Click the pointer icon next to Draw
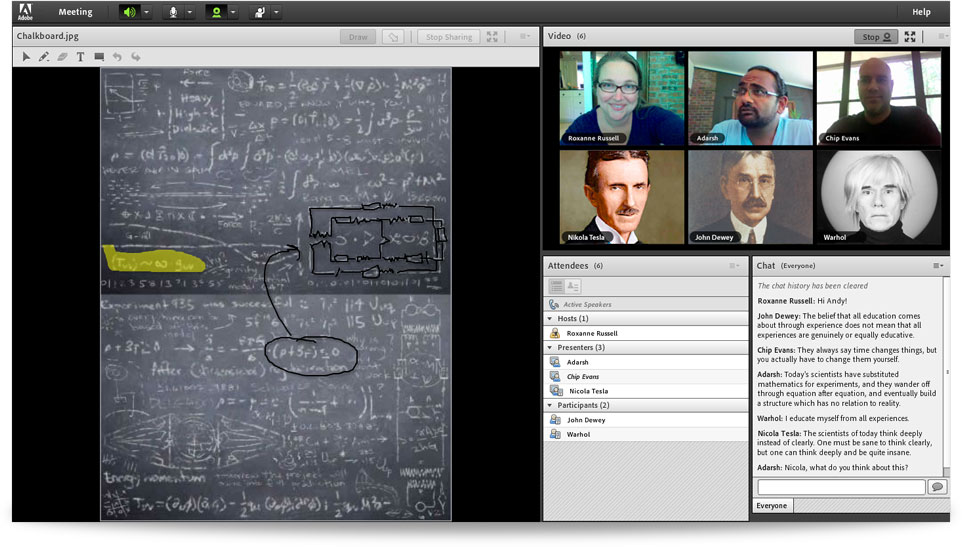Screen dimensions: 962x547 point(393,37)
